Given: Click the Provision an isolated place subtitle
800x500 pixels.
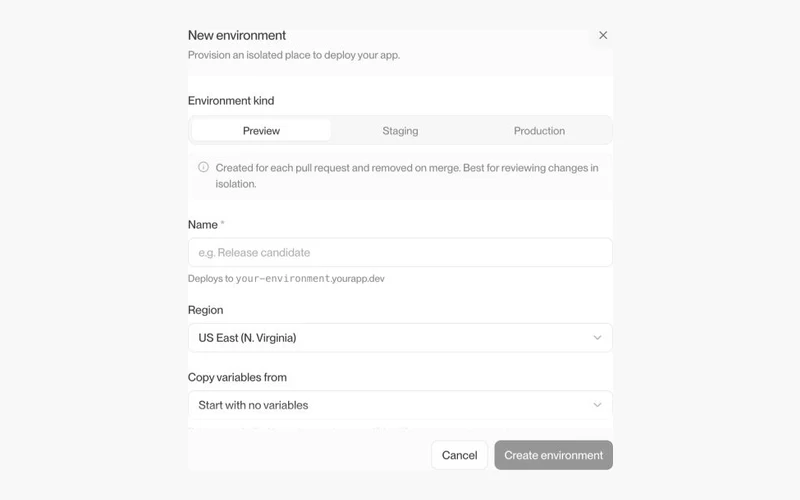Looking at the screenshot, I should pyautogui.click(x=294, y=55).
